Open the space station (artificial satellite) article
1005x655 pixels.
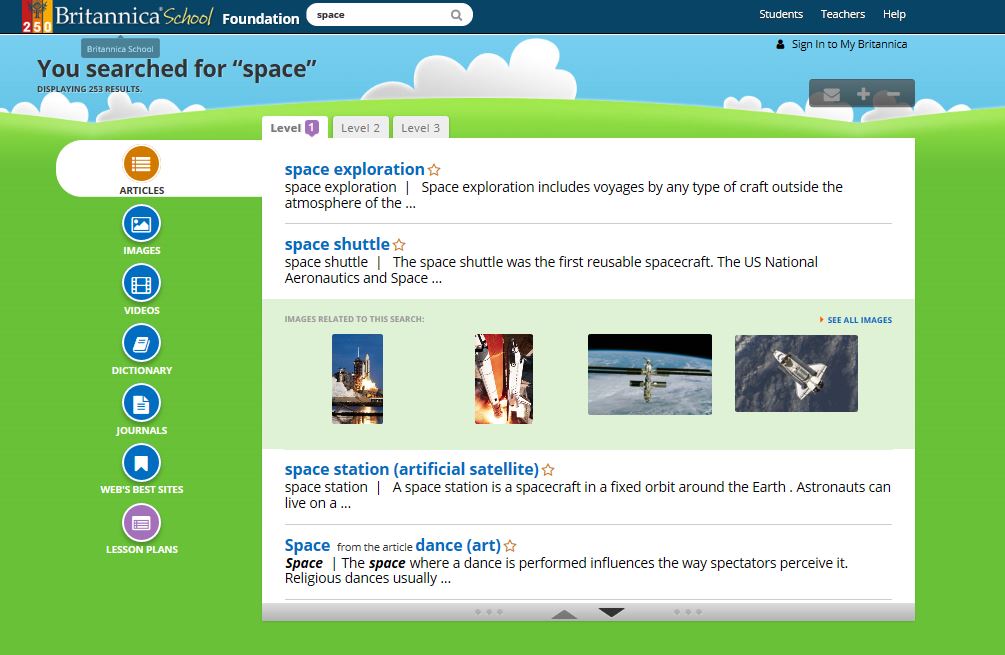(x=411, y=469)
